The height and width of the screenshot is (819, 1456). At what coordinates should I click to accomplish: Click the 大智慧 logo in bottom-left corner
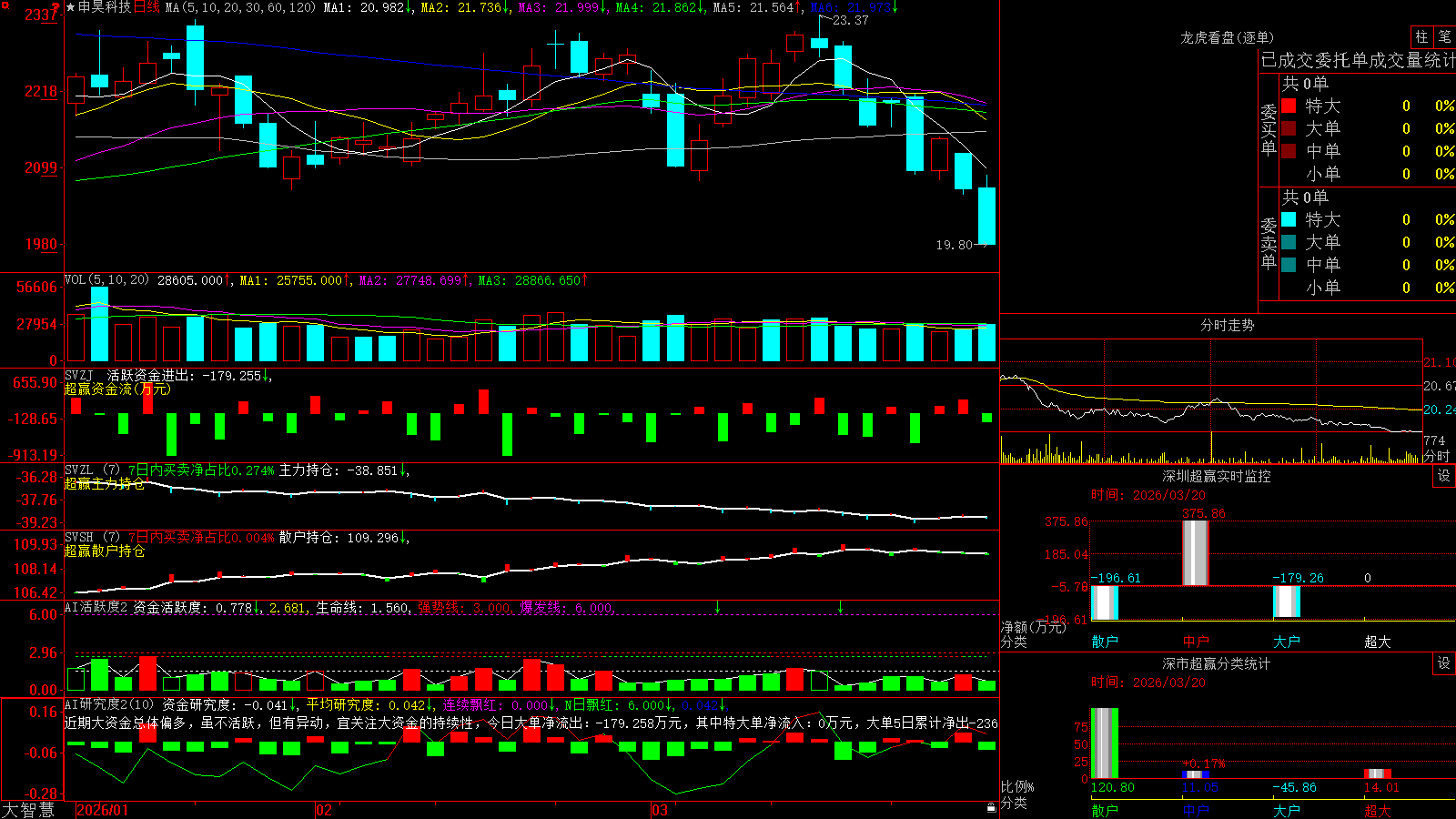[28, 809]
